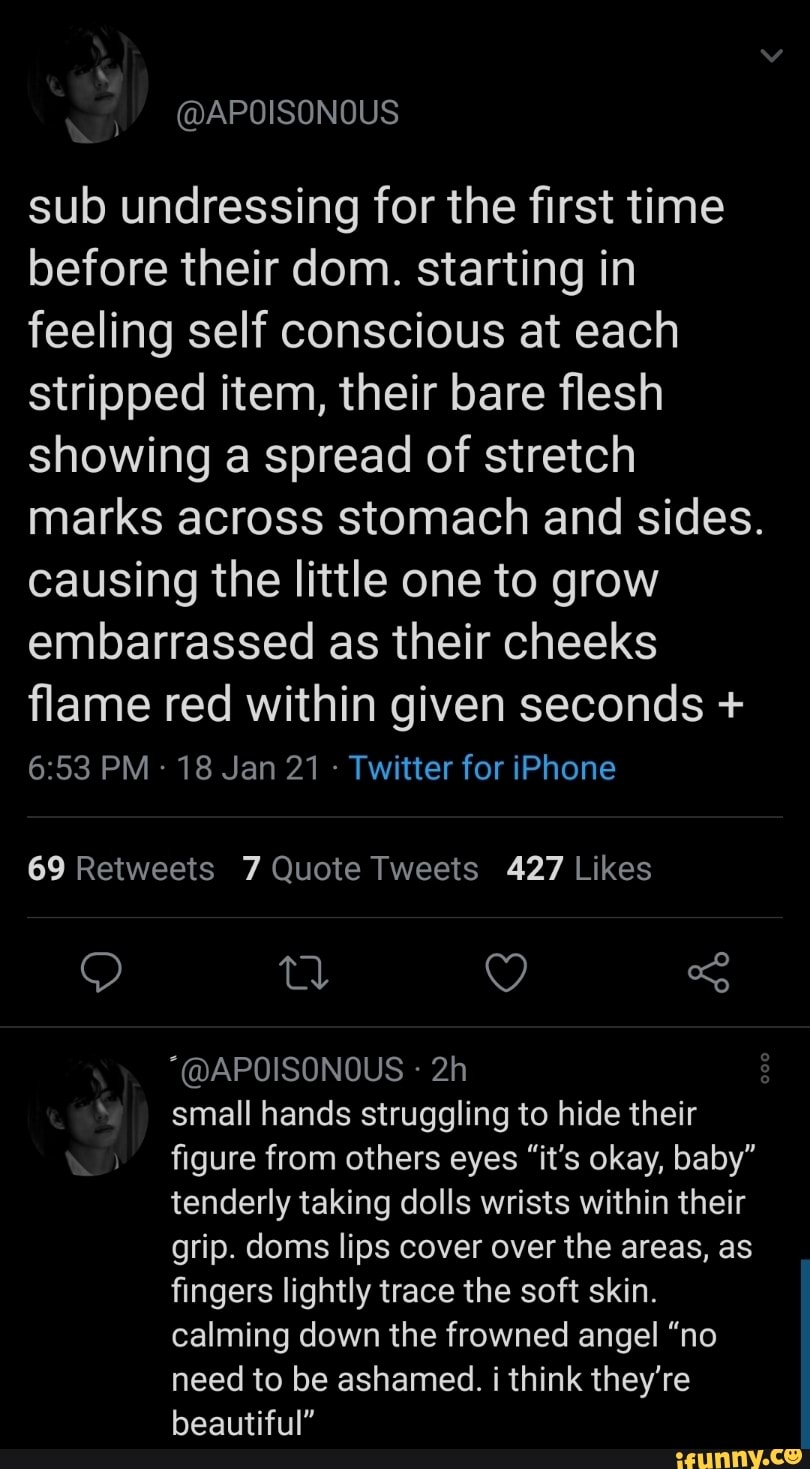
Task: See the 427 Likes list
Action: tap(579, 868)
